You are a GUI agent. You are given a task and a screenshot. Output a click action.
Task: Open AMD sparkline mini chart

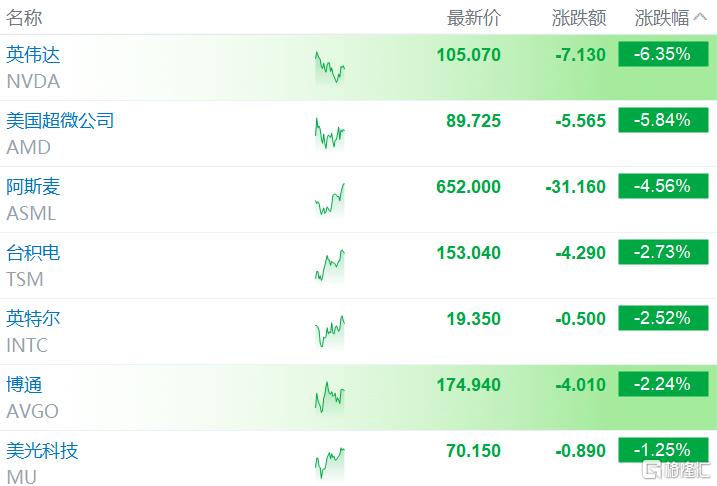point(330,134)
